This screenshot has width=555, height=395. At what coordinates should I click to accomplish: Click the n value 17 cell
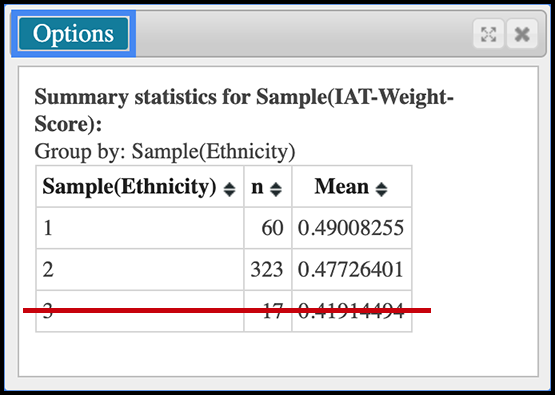(268, 311)
